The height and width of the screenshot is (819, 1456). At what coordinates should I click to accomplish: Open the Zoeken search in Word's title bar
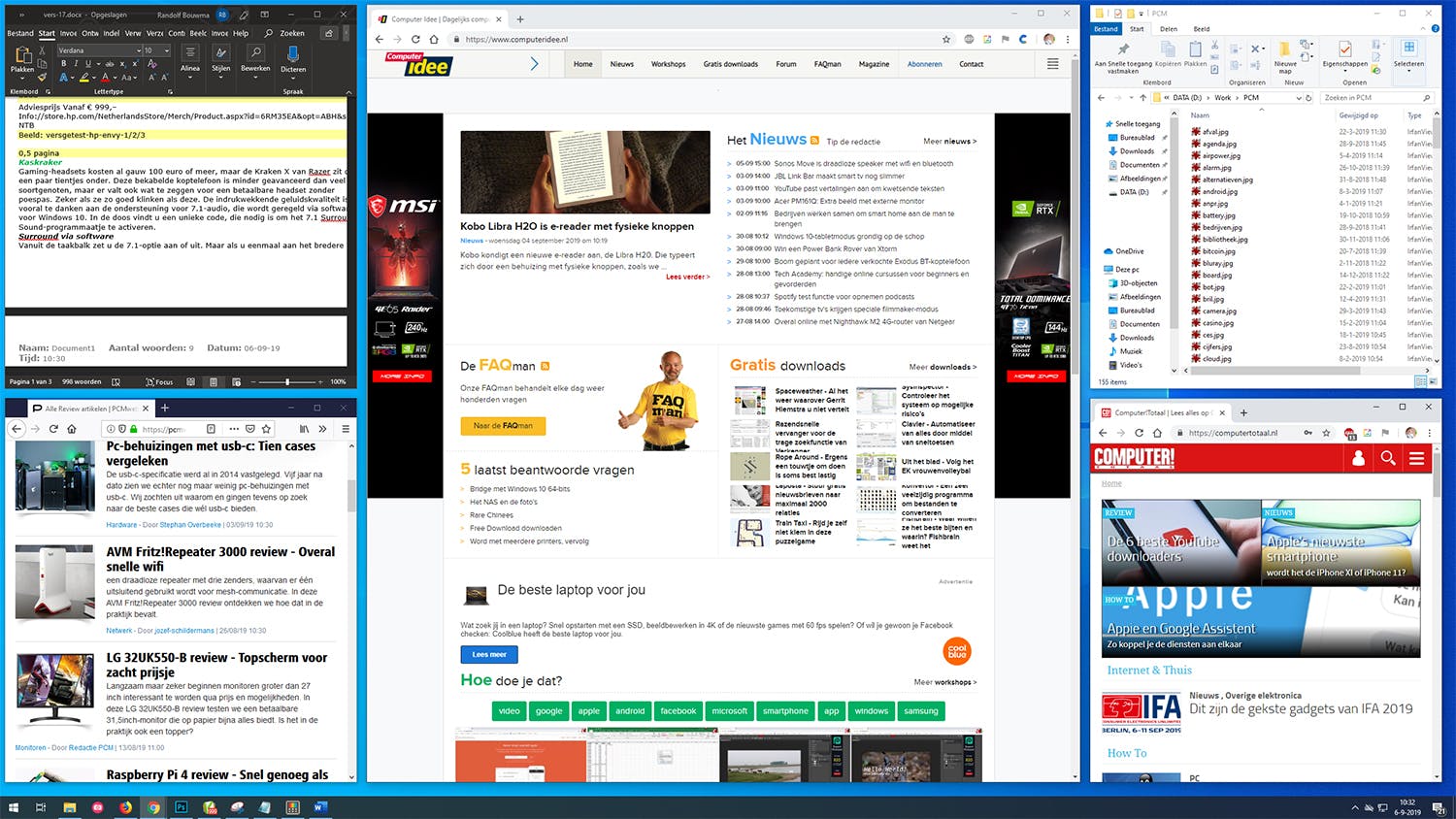click(285, 33)
